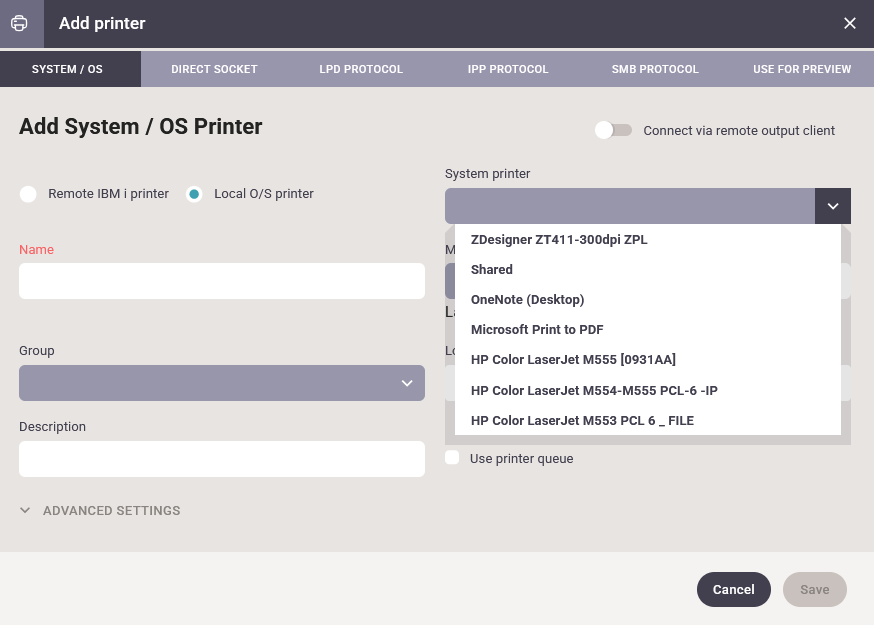This screenshot has width=874, height=625.
Task: Click the Save button
Action: [814, 590]
